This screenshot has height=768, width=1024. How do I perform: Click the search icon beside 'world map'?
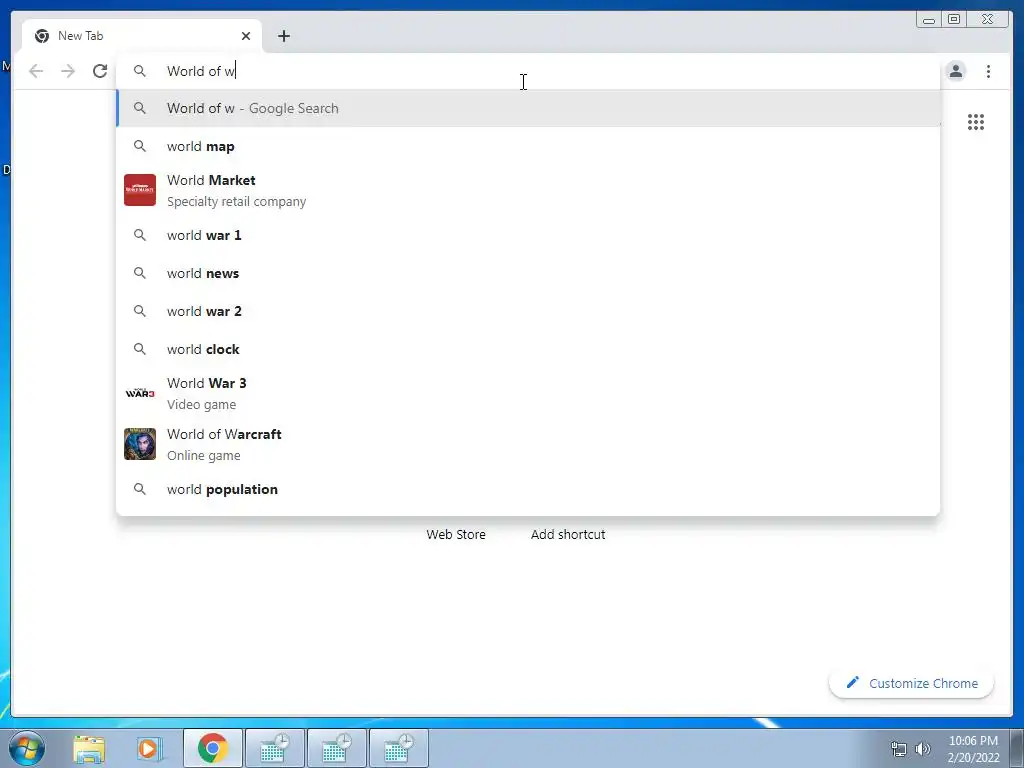click(140, 146)
